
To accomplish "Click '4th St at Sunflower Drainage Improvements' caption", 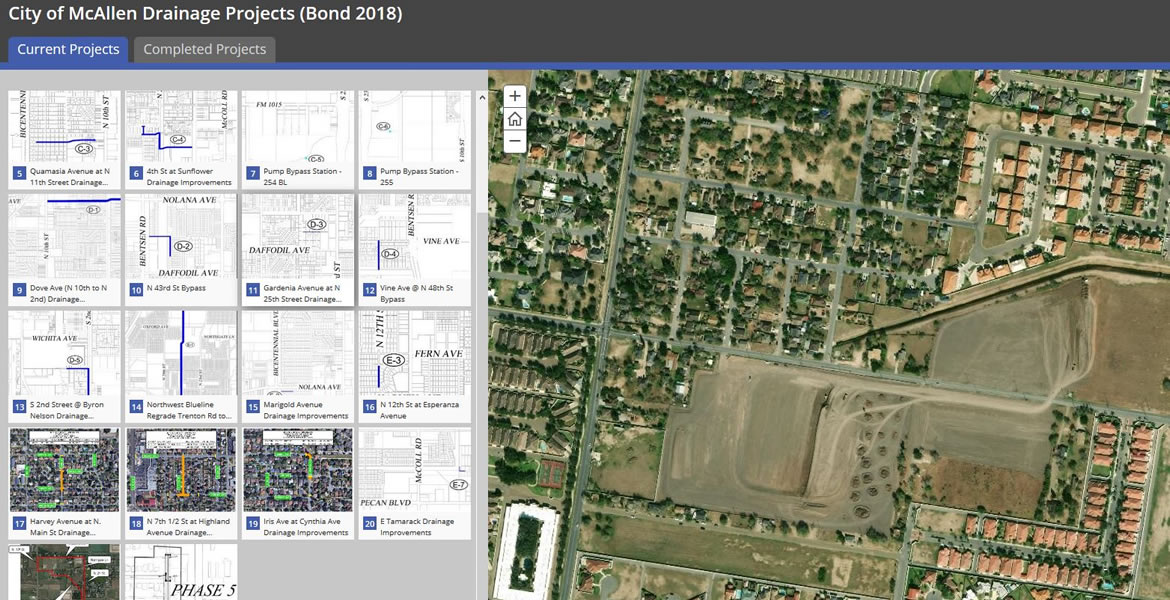I will click(190, 176).
